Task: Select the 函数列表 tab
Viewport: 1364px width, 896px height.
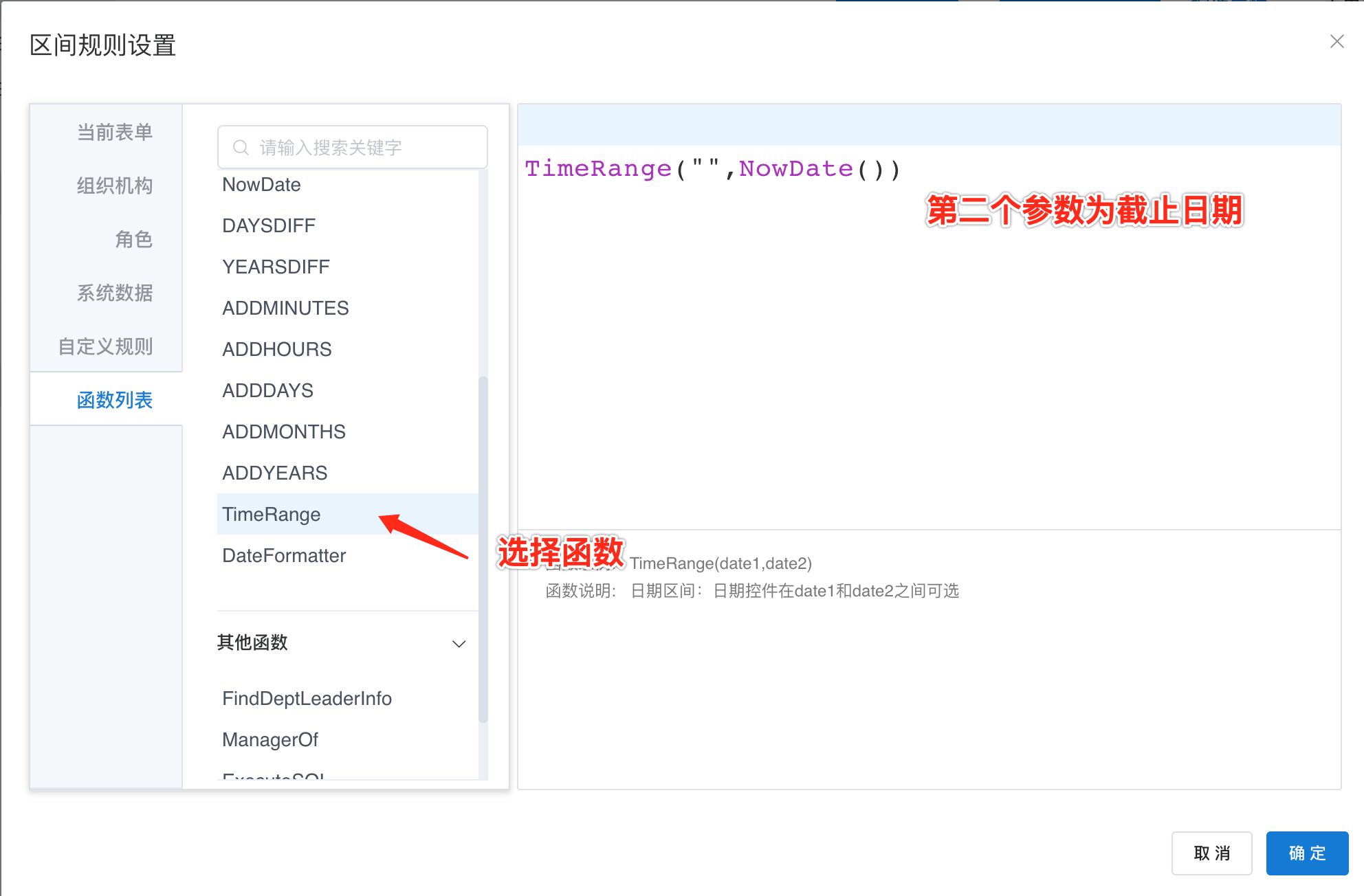Action: [114, 400]
